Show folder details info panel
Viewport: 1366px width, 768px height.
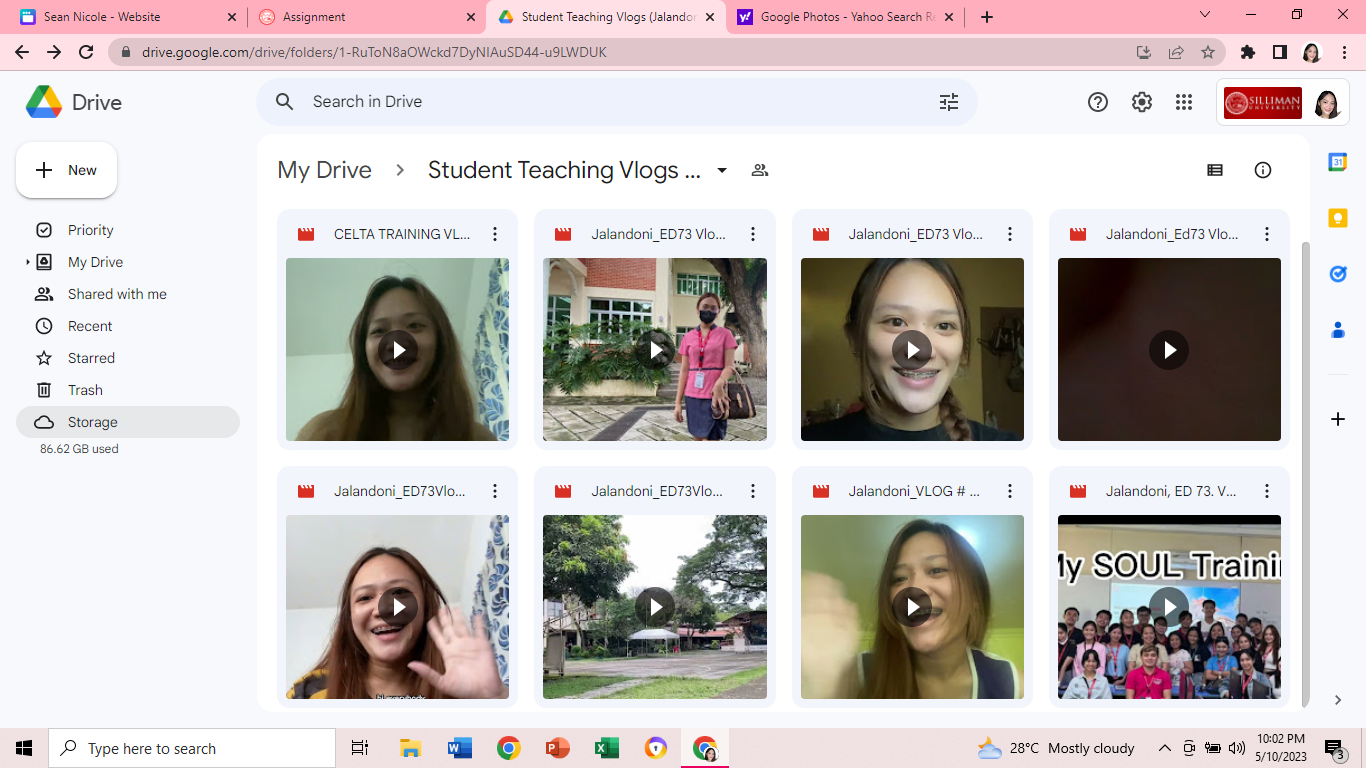tap(1263, 170)
